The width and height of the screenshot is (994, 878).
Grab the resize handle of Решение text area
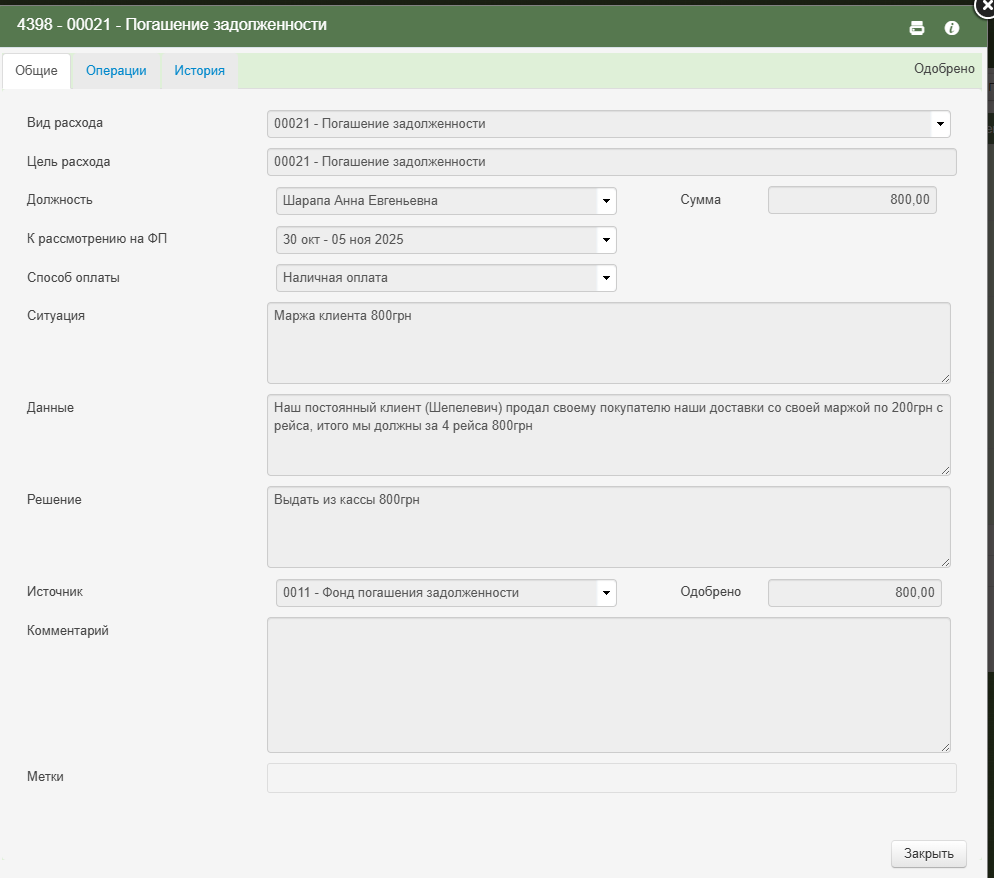pos(945,562)
